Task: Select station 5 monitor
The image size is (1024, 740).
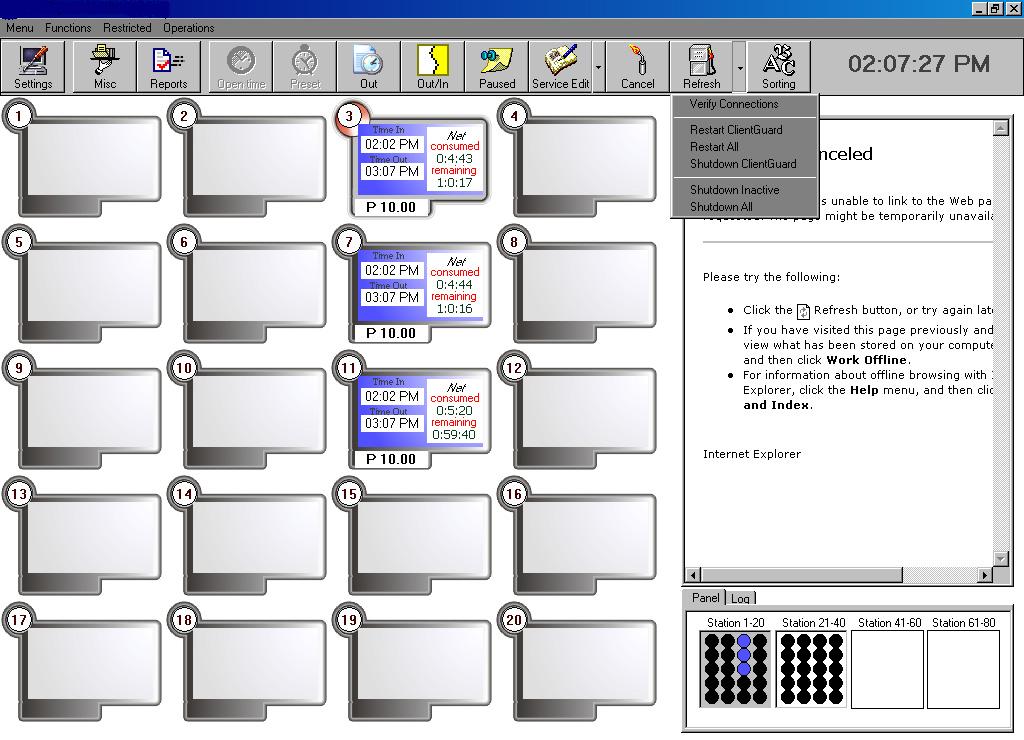Action: [82, 283]
